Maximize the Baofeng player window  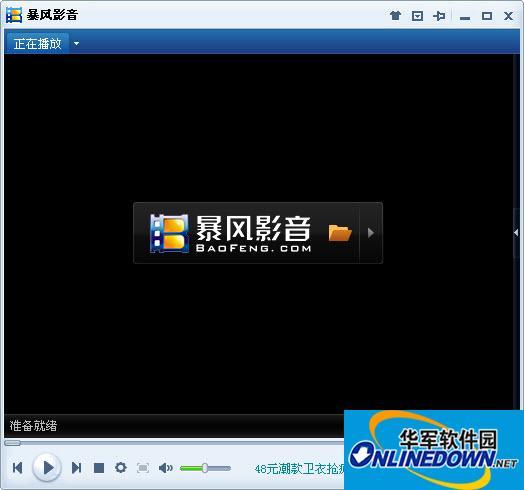[x=487, y=16]
